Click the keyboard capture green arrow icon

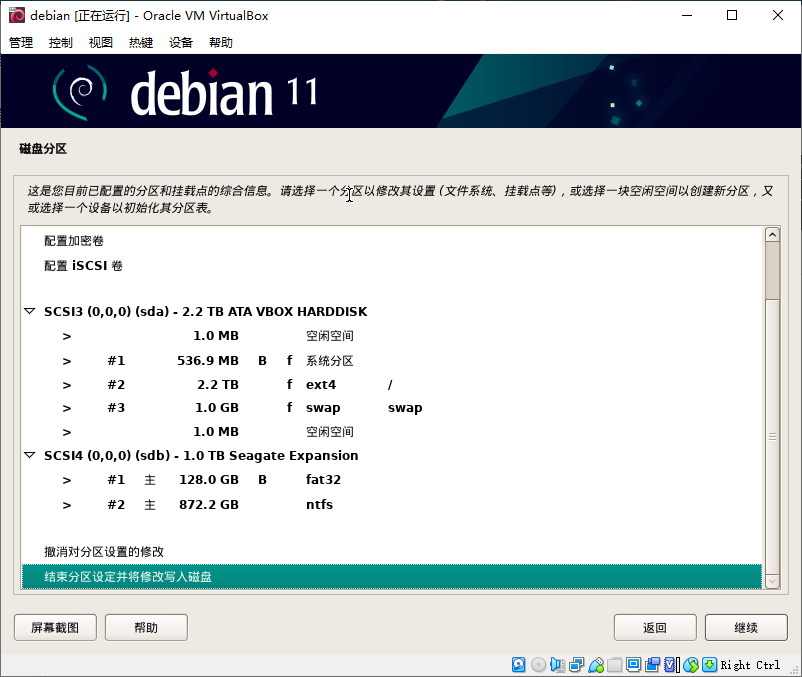pyautogui.click(x=709, y=664)
